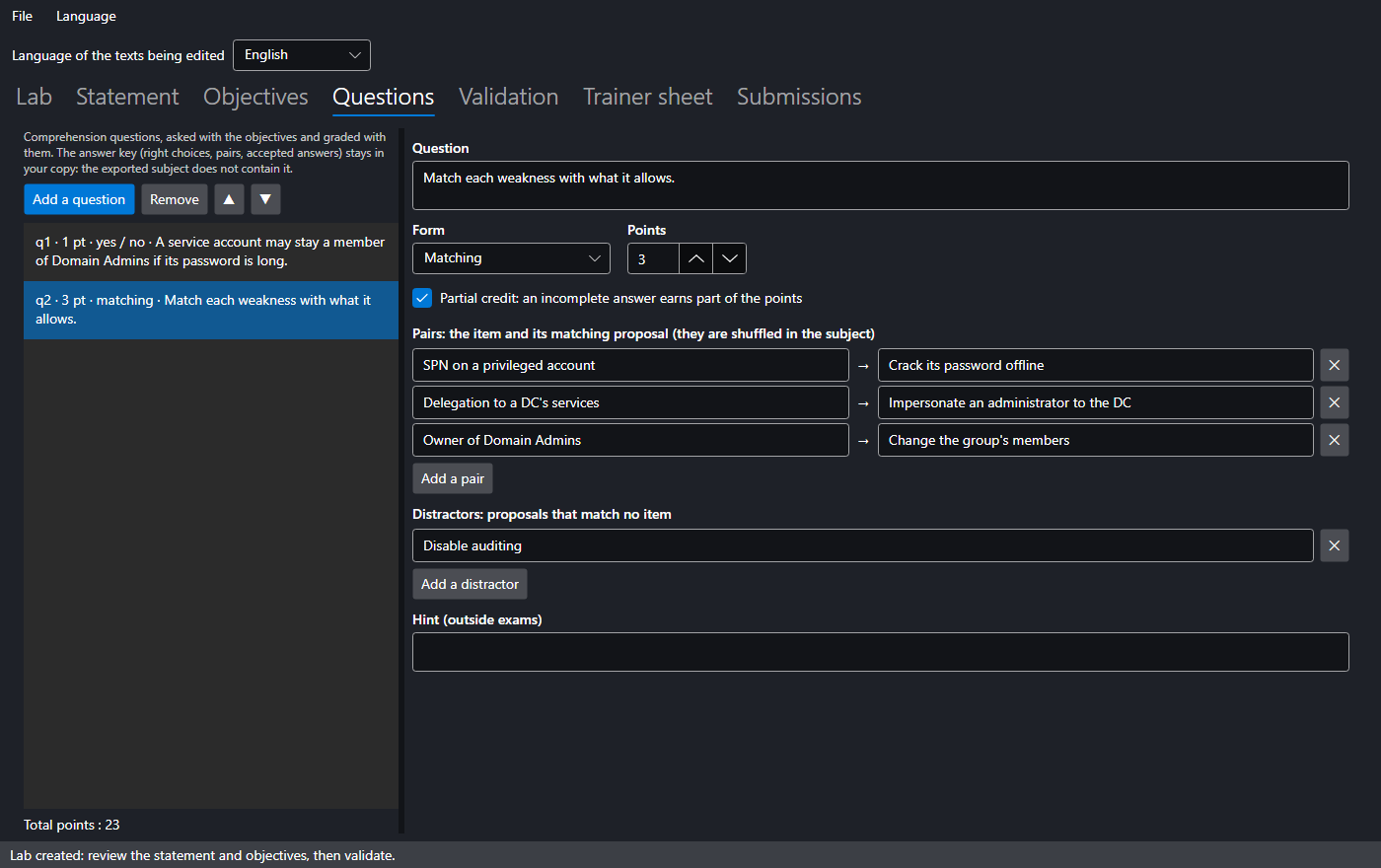Screen dimensions: 1381x868
Task: Click the 'Total points : 23' text
Action: [x=72, y=825]
